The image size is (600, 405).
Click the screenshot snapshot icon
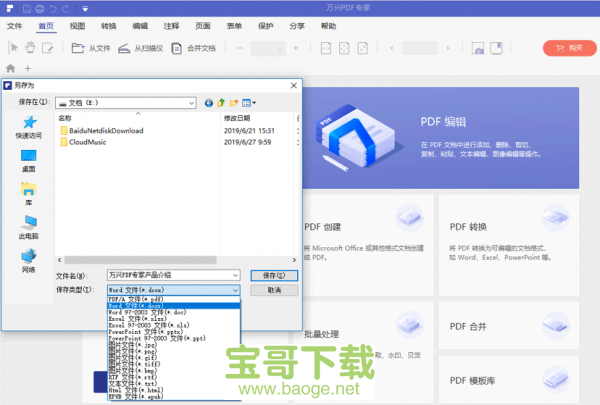click(478, 48)
